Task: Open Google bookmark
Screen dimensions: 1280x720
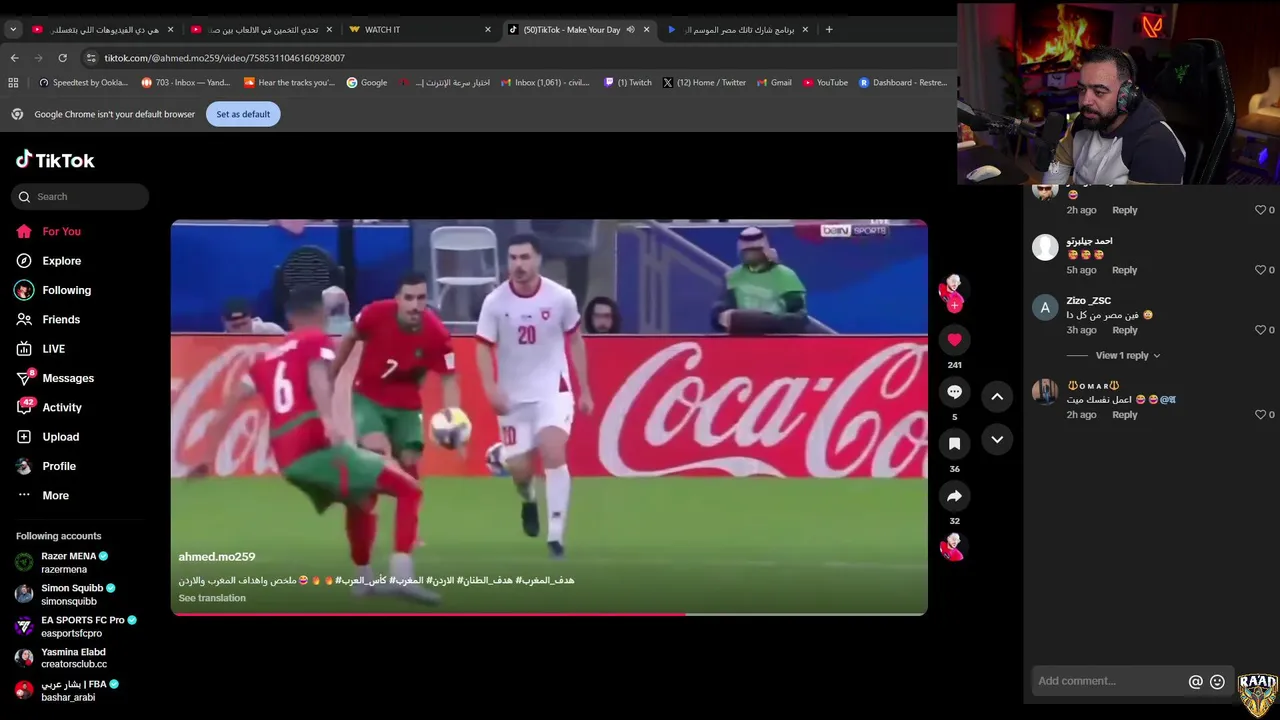Action: (x=367, y=83)
